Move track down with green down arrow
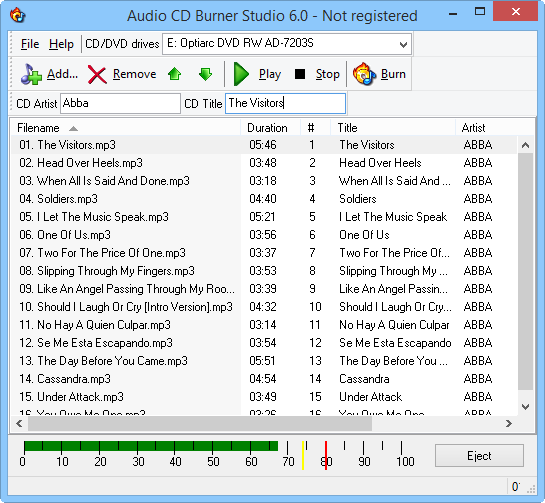 205,74
